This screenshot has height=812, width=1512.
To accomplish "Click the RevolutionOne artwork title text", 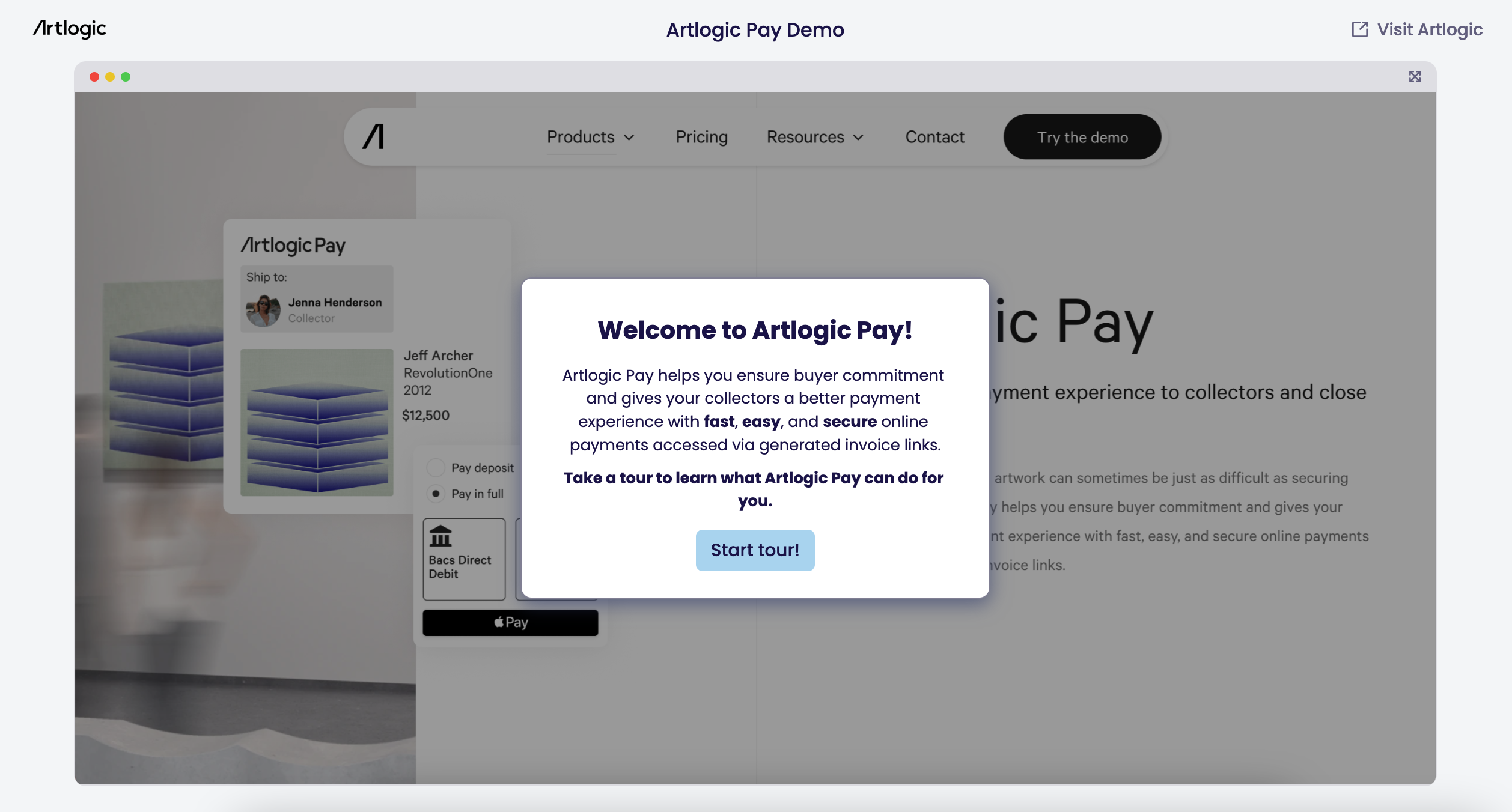I will 448,373.
